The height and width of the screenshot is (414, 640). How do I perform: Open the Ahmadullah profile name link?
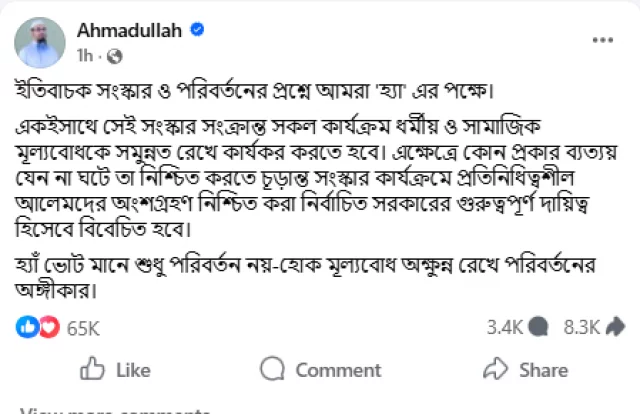130,30
